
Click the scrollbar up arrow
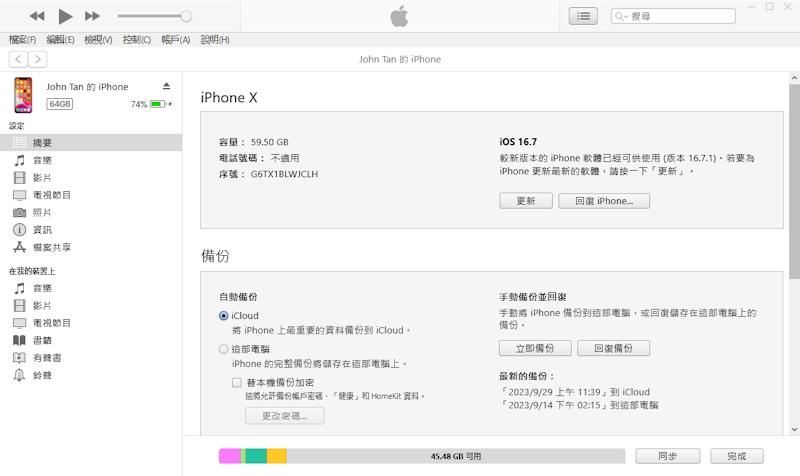pyautogui.click(x=794, y=78)
